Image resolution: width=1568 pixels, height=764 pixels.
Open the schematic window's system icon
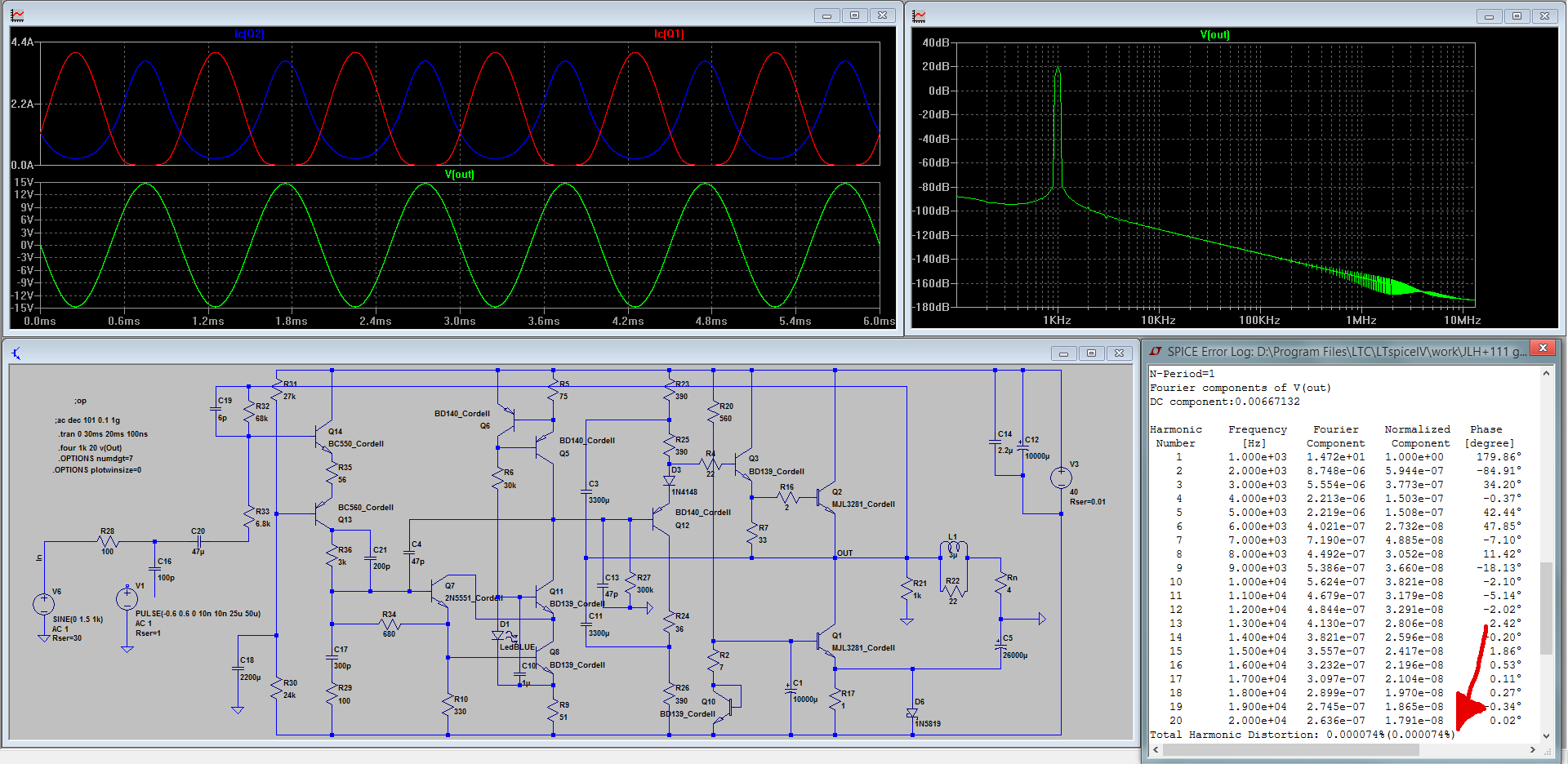coord(16,353)
